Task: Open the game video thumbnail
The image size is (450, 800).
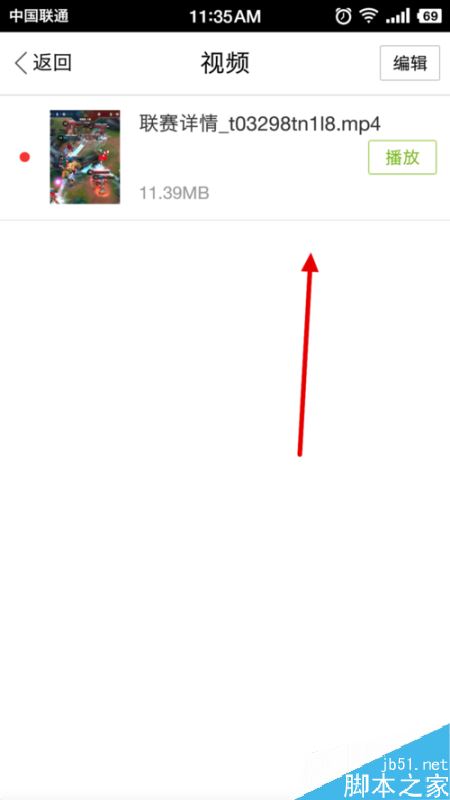Action: click(85, 157)
